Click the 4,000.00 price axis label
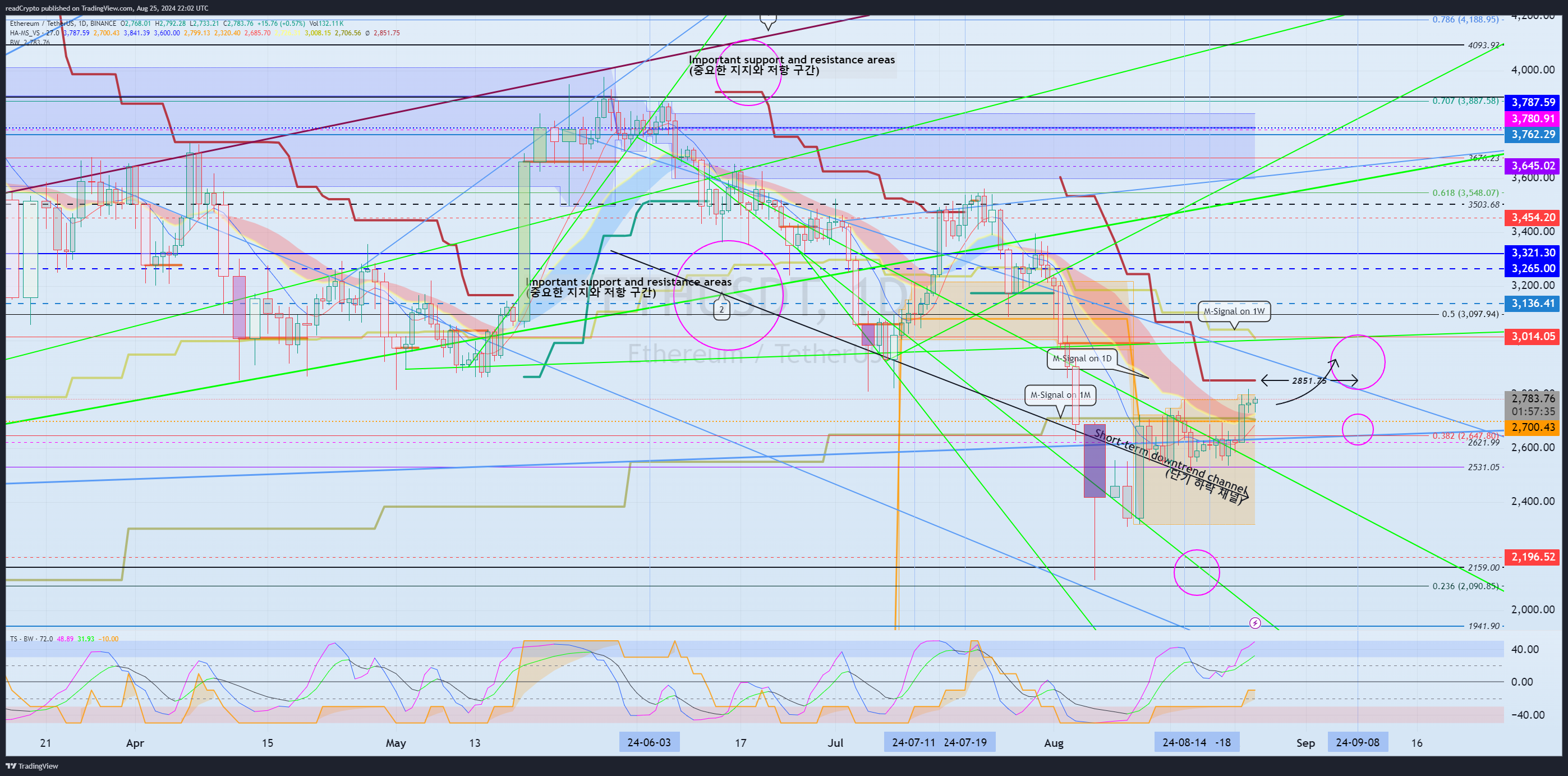This screenshot has width=1568, height=776. tap(1532, 70)
